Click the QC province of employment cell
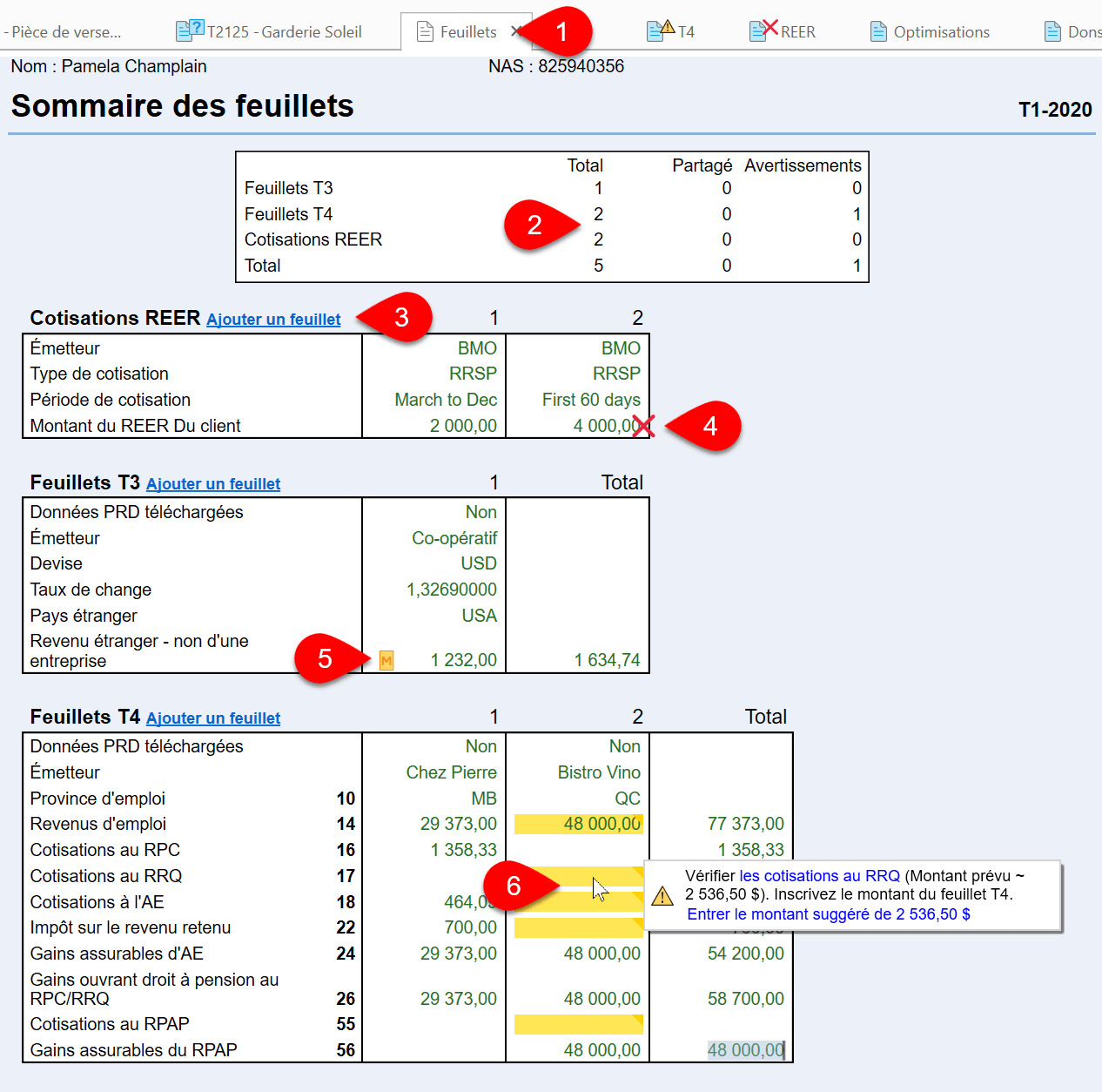This screenshot has width=1102, height=1092. point(628,799)
